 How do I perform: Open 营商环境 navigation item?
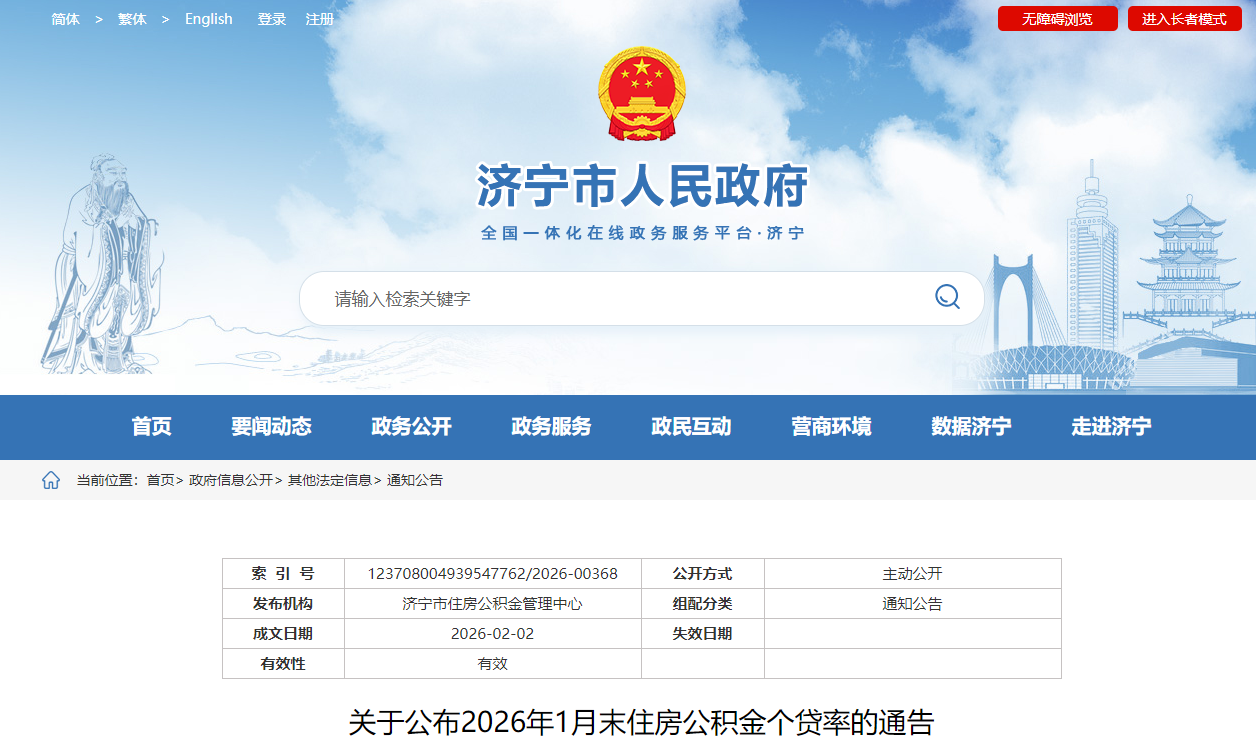pyautogui.click(x=831, y=427)
